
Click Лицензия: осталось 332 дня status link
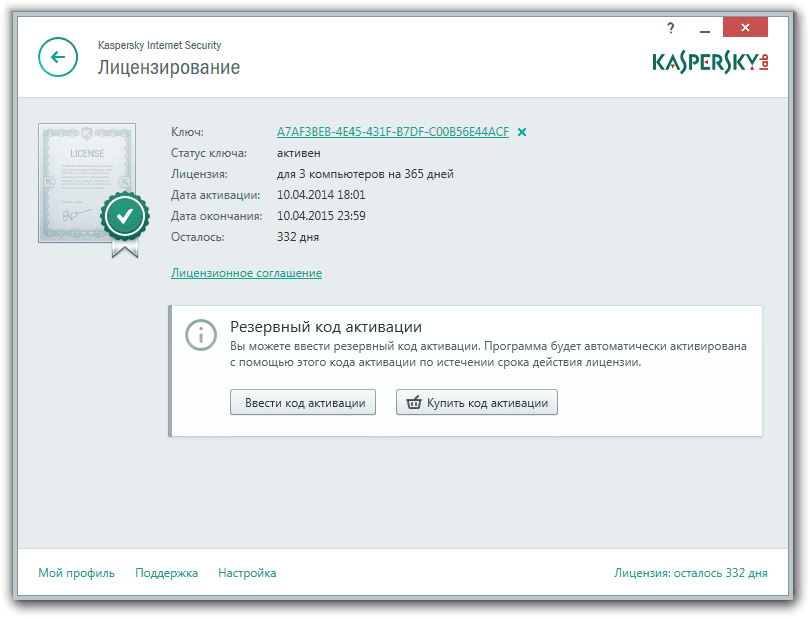tap(691, 573)
